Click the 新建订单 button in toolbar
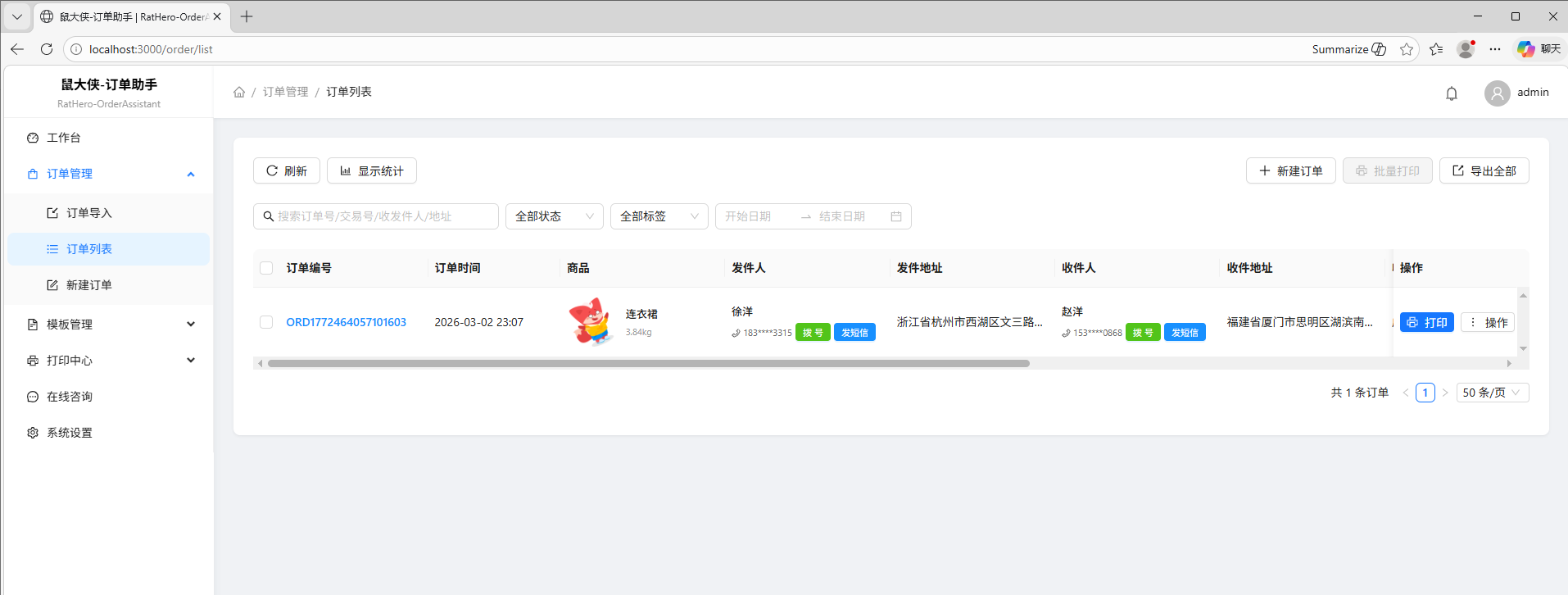Viewport: 1568px width, 595px height. coord(1290,170)
